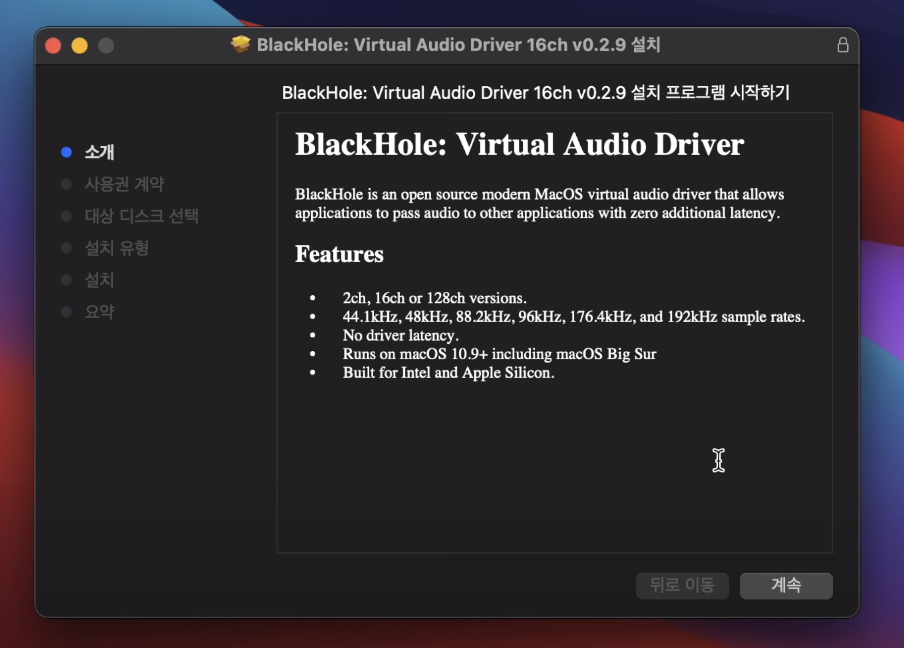
Task: Click the 뒤로 이동 back button
Action: 682,585
